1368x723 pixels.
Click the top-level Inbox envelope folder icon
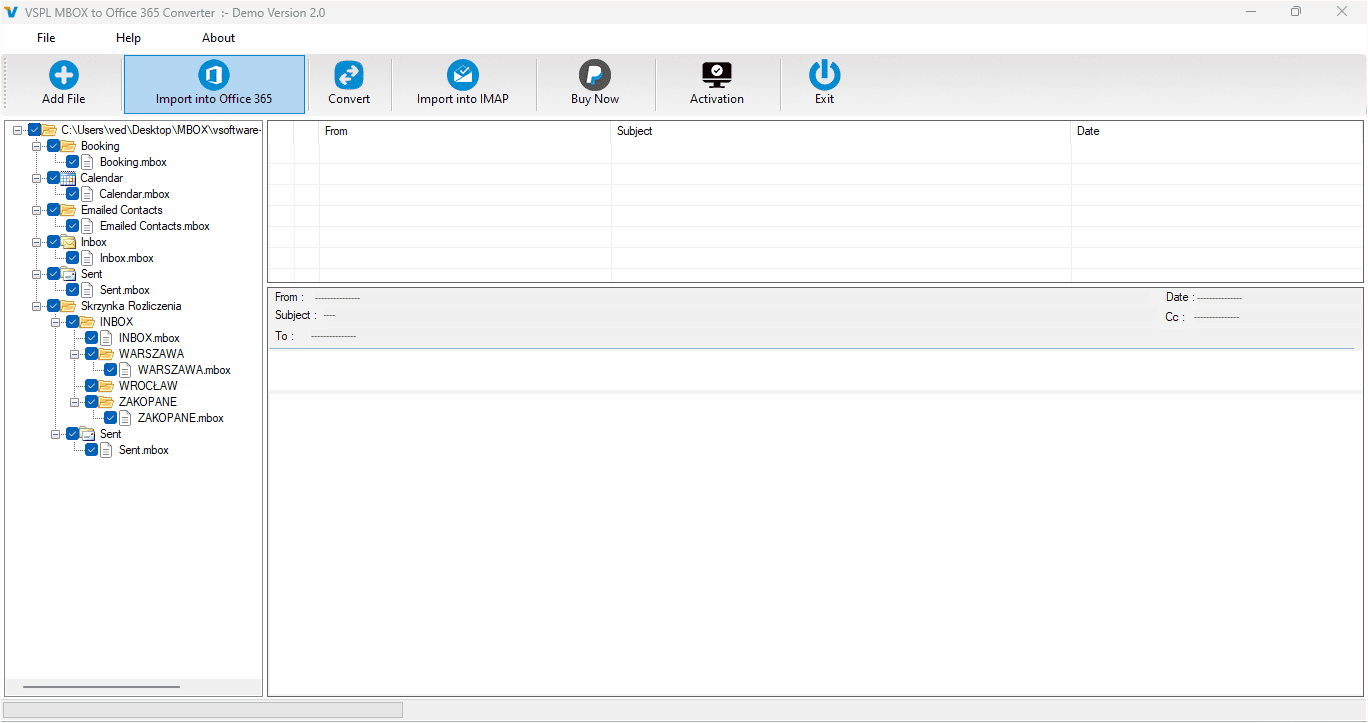tap(68, 242)
